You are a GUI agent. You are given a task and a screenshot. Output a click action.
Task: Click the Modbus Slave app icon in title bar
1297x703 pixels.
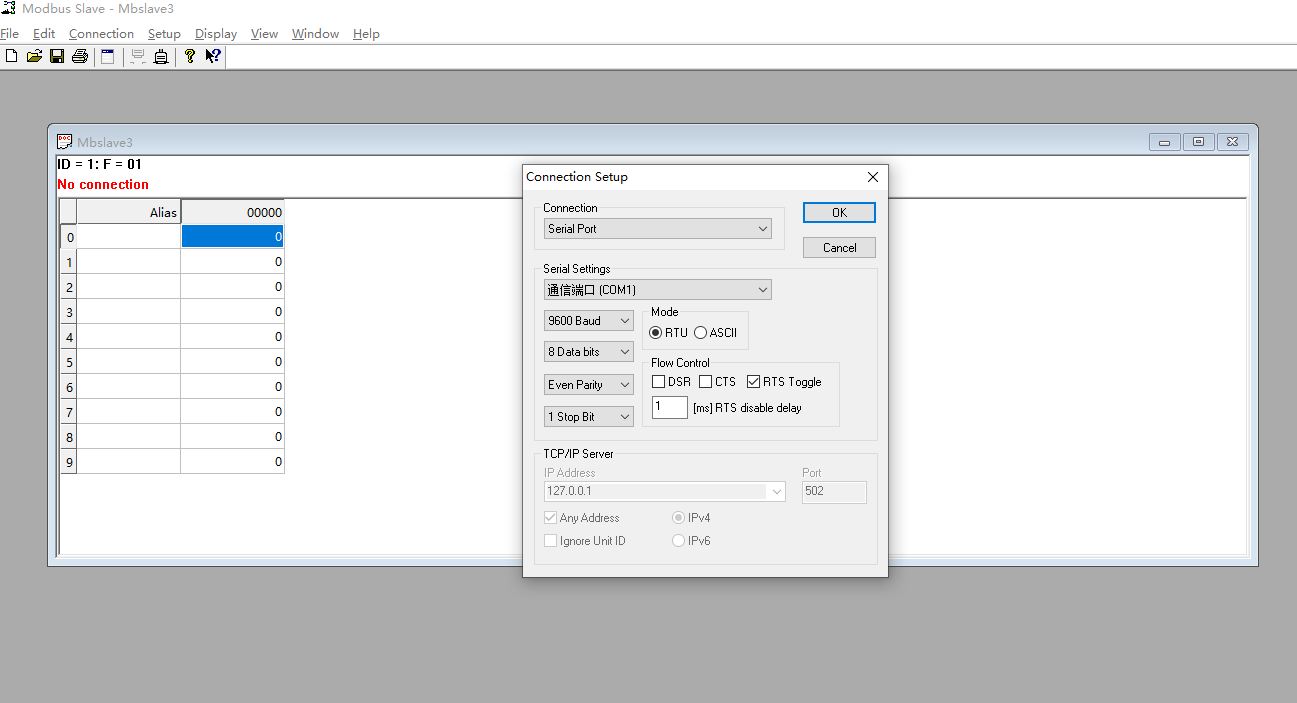9,8
